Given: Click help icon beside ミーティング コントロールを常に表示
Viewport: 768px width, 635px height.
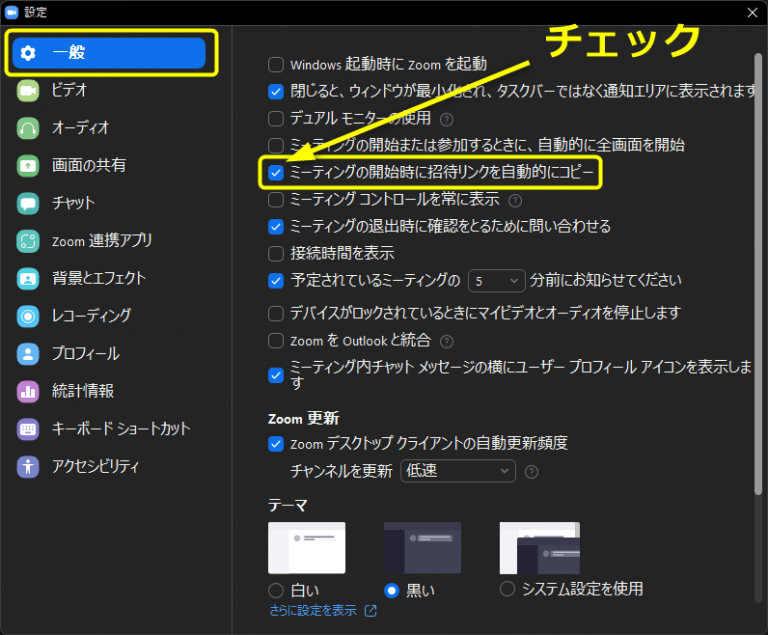Looking at the screenshot, I should [x=515, y=200].
